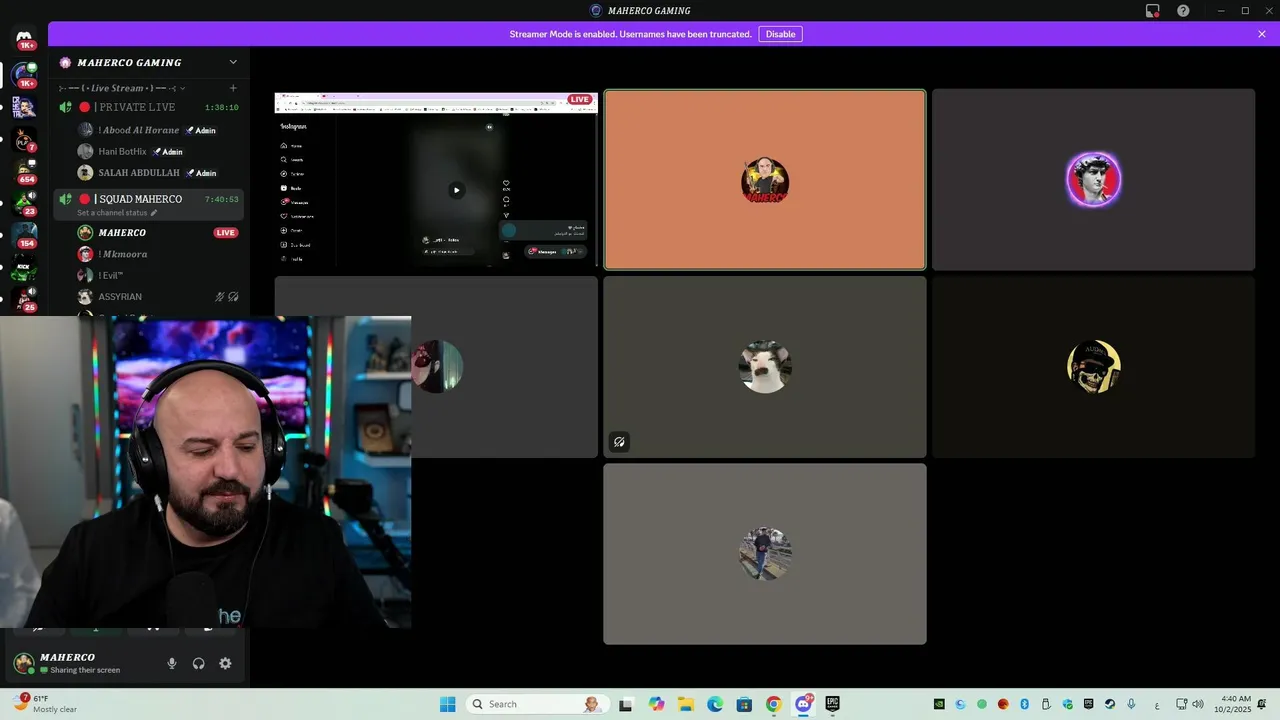Open the server icon with badge 7
Viewport: 1280px width, 720px height.
click(24, 139)
